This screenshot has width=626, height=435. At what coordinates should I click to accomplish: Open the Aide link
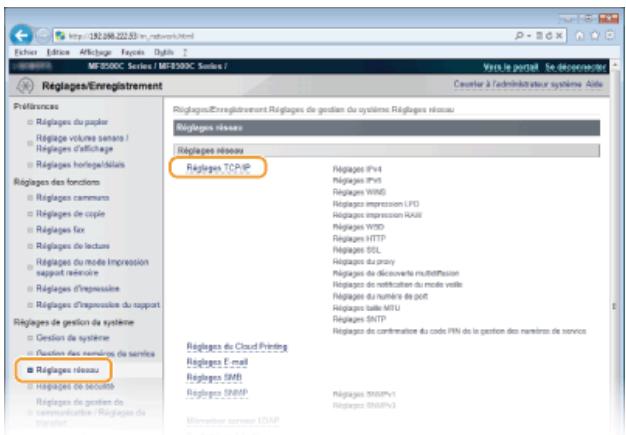(594, 84)
